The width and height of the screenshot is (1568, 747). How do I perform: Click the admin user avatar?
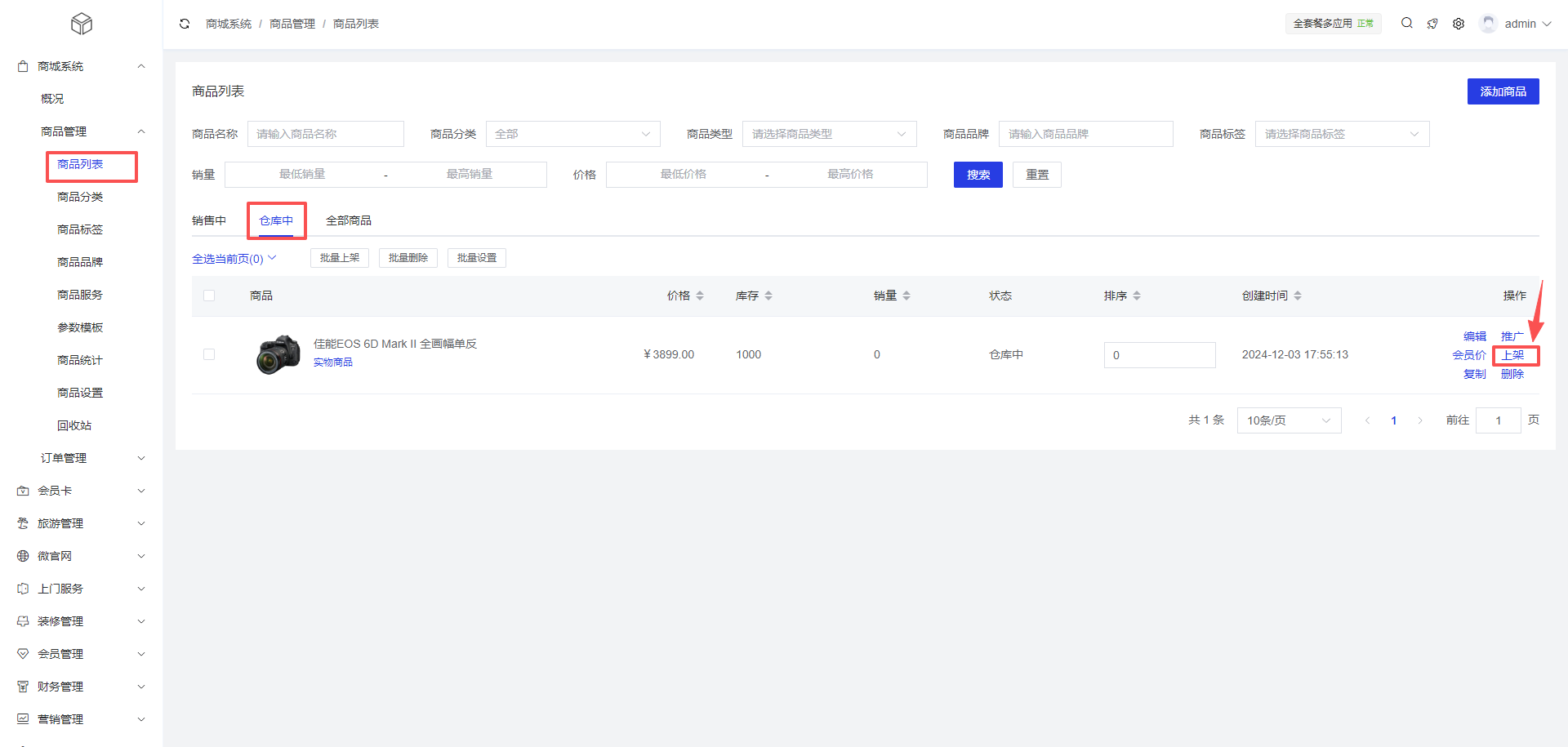click(x=1488, y=24)
